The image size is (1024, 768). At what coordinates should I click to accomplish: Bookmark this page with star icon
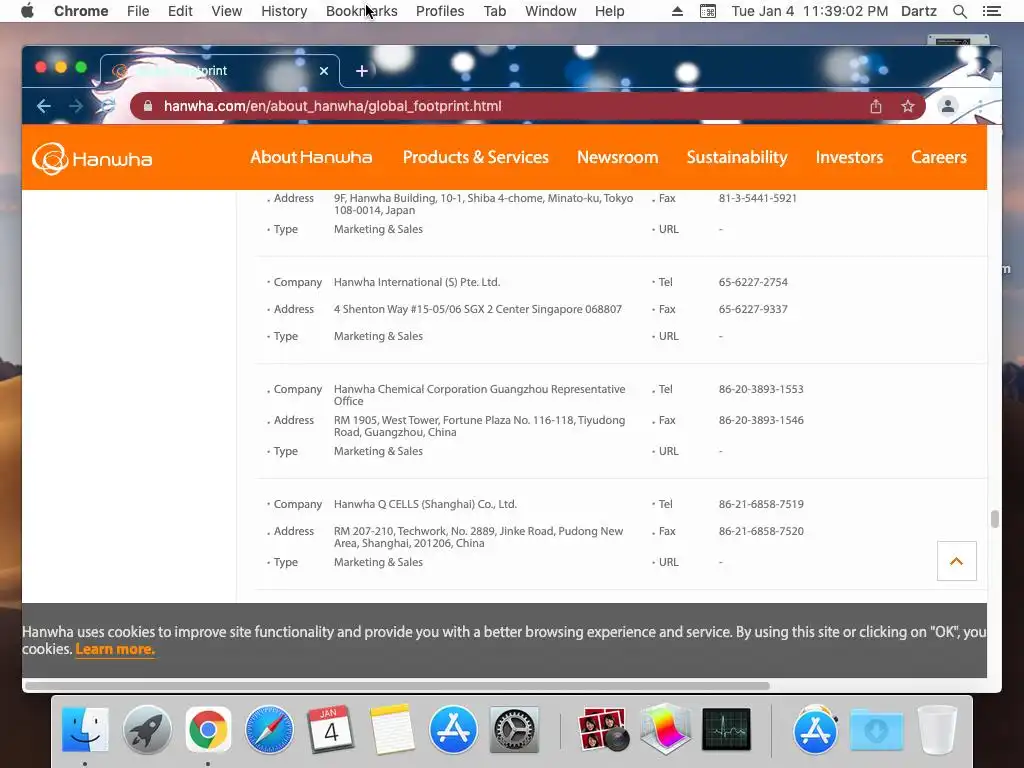pyautogui.click(x=908, y=106)
